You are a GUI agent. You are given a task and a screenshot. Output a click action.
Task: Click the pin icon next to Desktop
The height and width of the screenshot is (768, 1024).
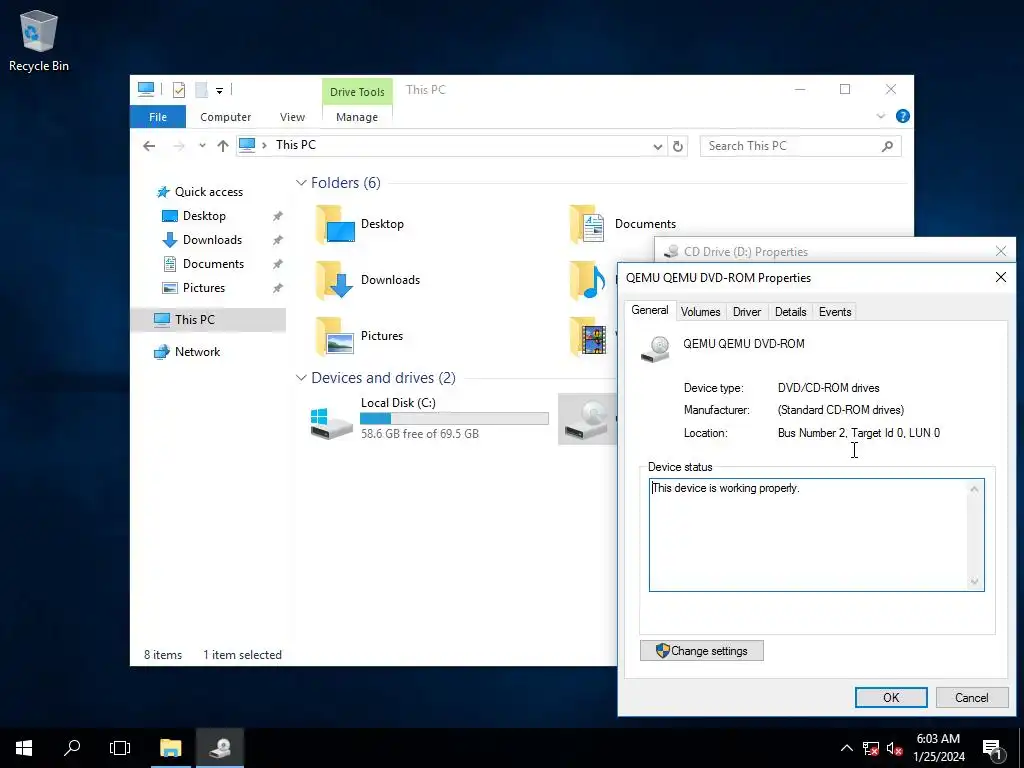(278, 216)
